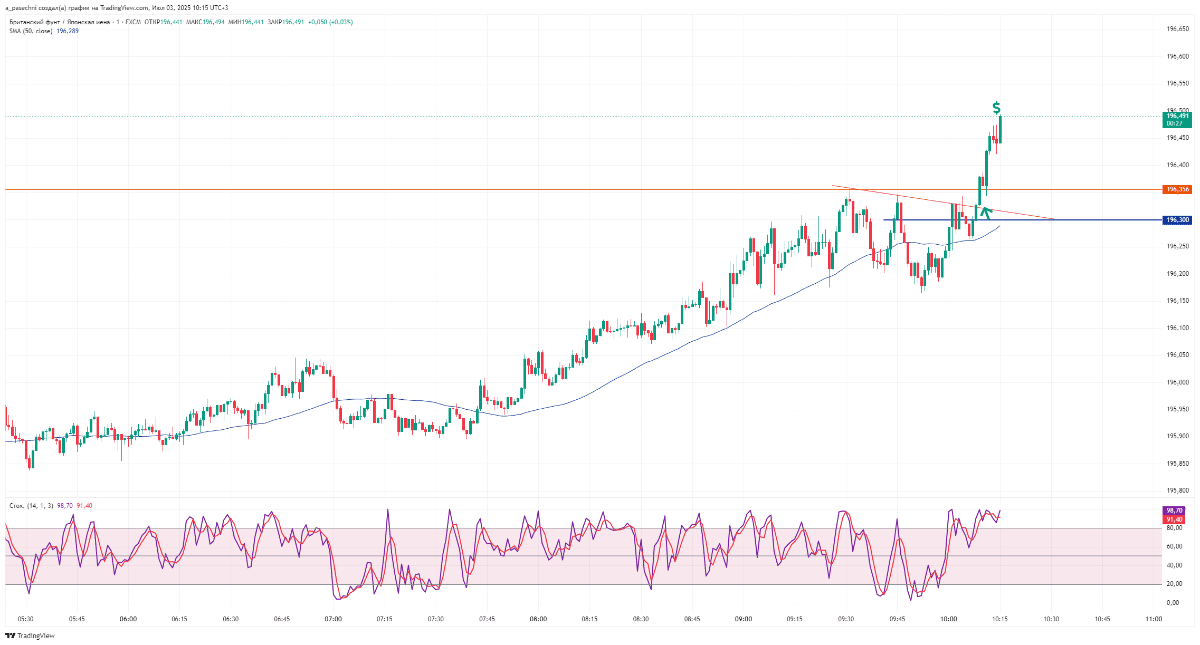Click the green dollar sign marker
The width and height of the screenshot is (1200, 645).
pos(997,107)
